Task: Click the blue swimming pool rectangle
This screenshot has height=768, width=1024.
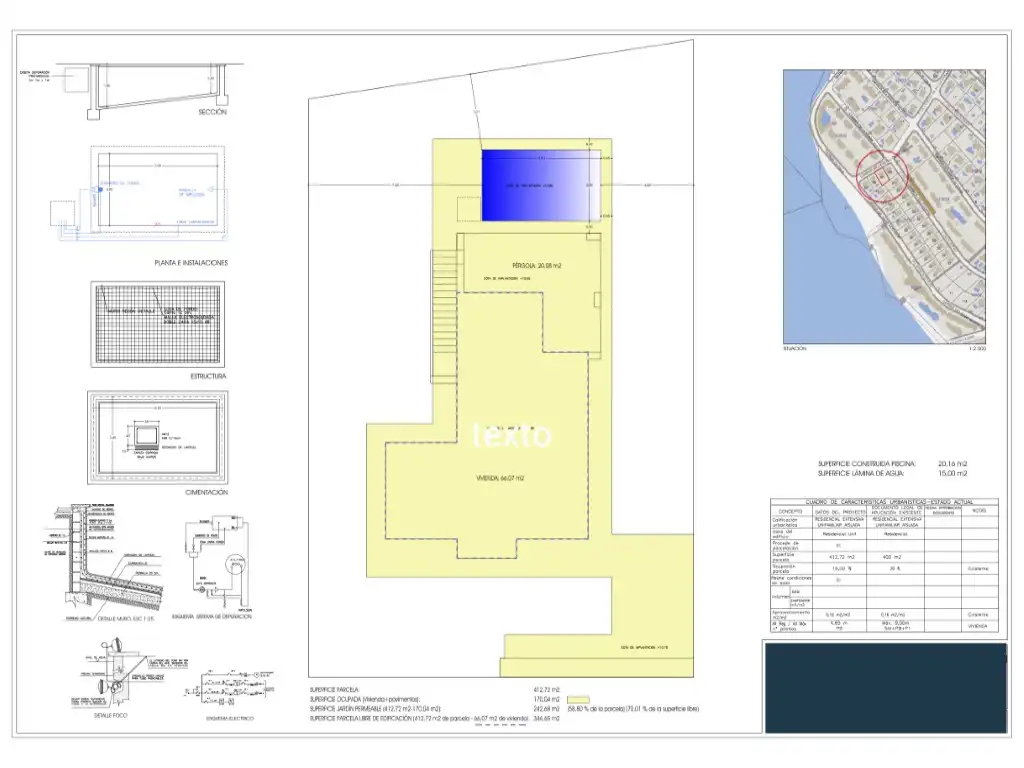Action: point(541,185)
